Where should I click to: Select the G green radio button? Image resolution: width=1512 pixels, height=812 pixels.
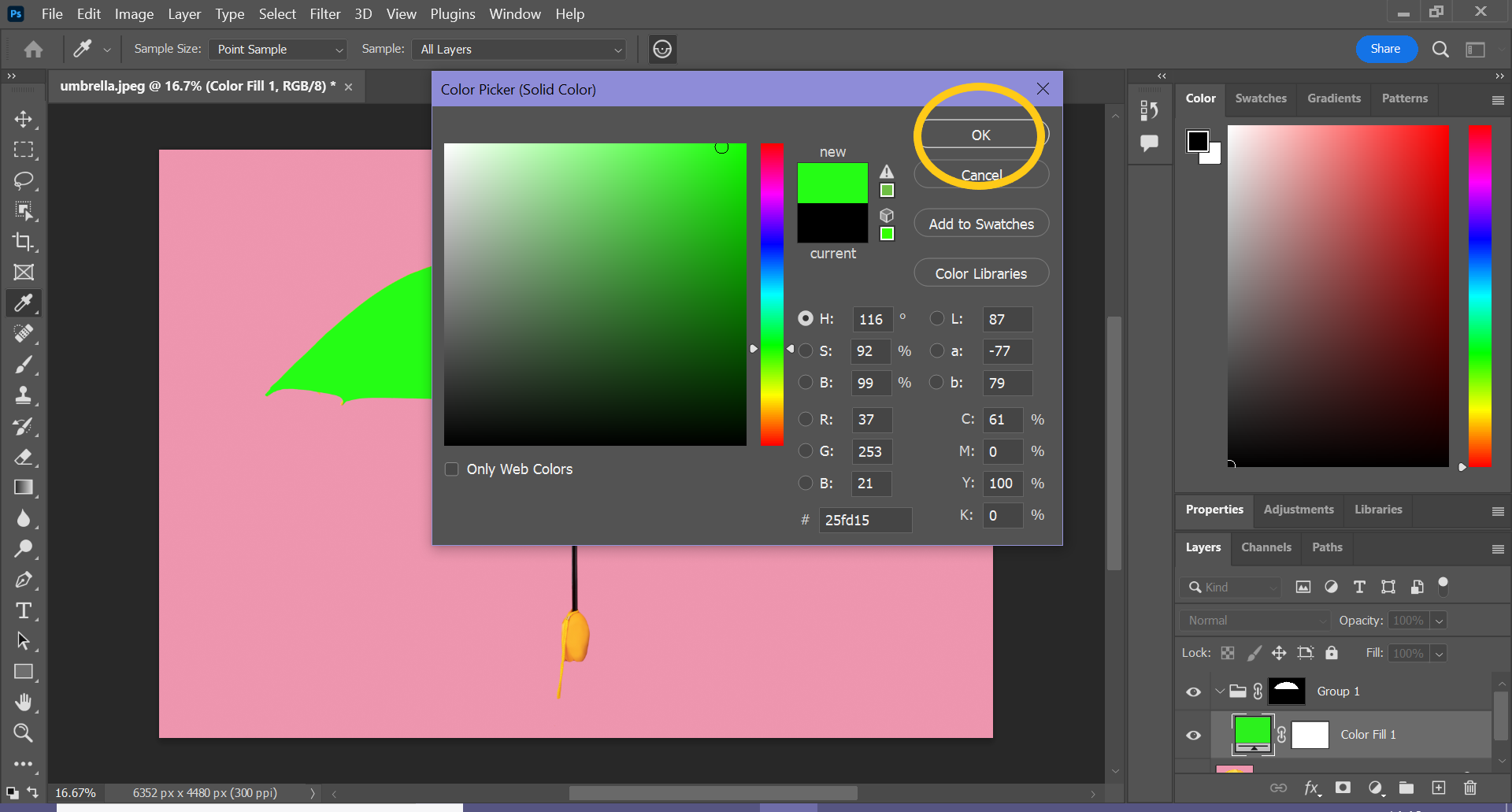coord(806,450)
